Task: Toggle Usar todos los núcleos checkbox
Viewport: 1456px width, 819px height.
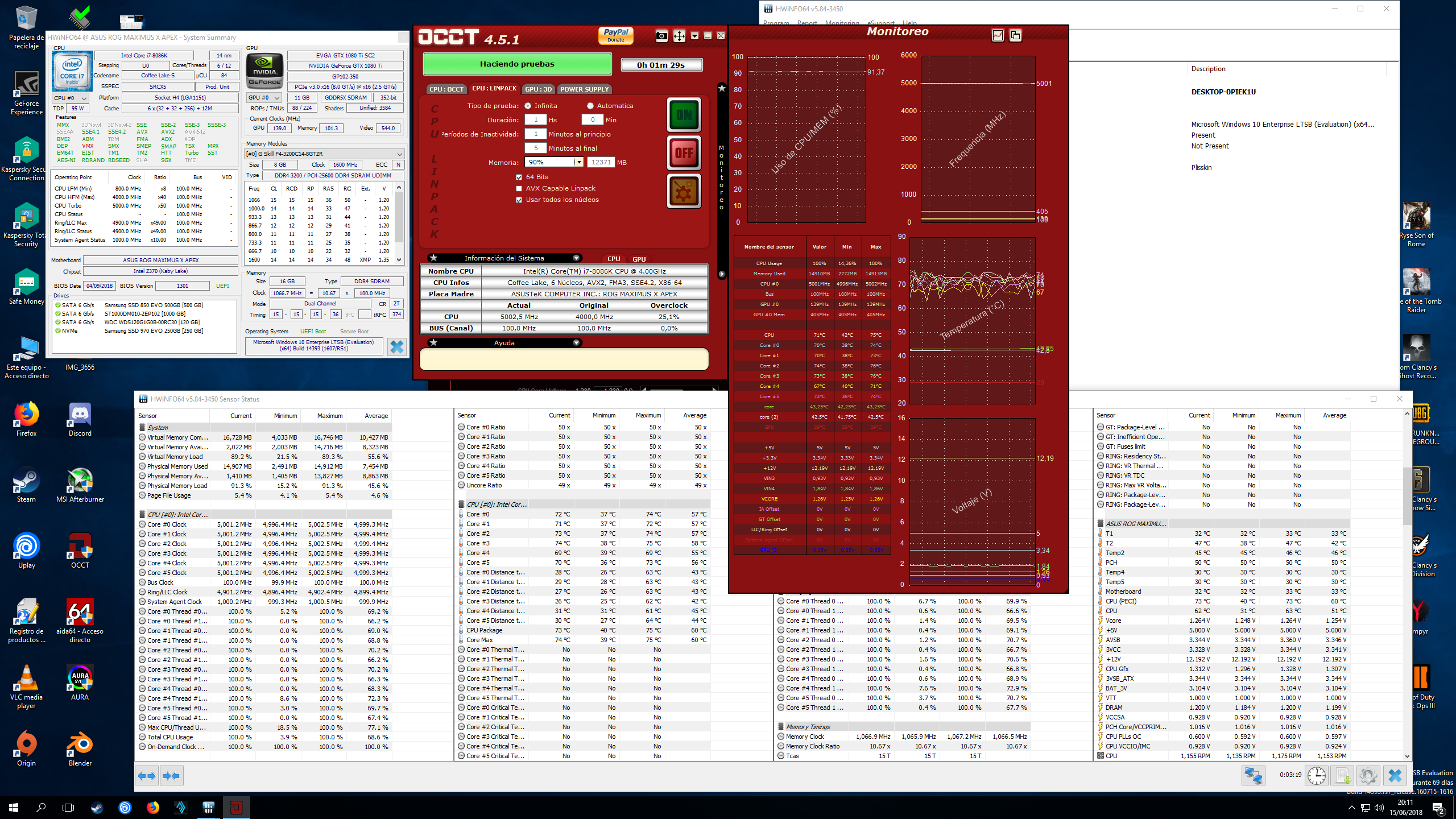Action: coord(519,200)
